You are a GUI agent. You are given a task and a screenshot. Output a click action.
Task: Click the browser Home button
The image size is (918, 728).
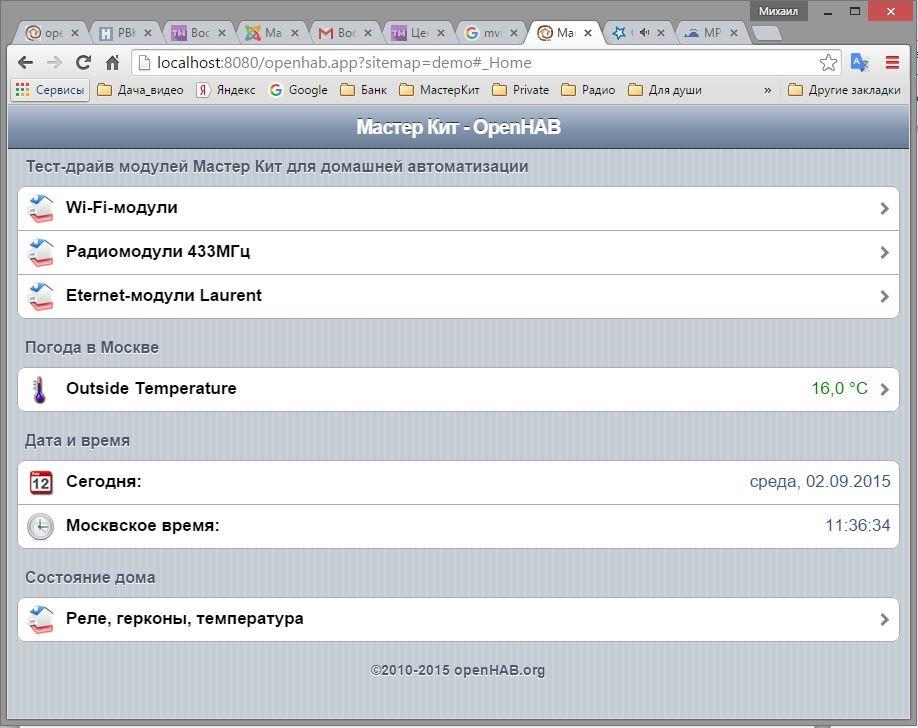coord(112,62)
